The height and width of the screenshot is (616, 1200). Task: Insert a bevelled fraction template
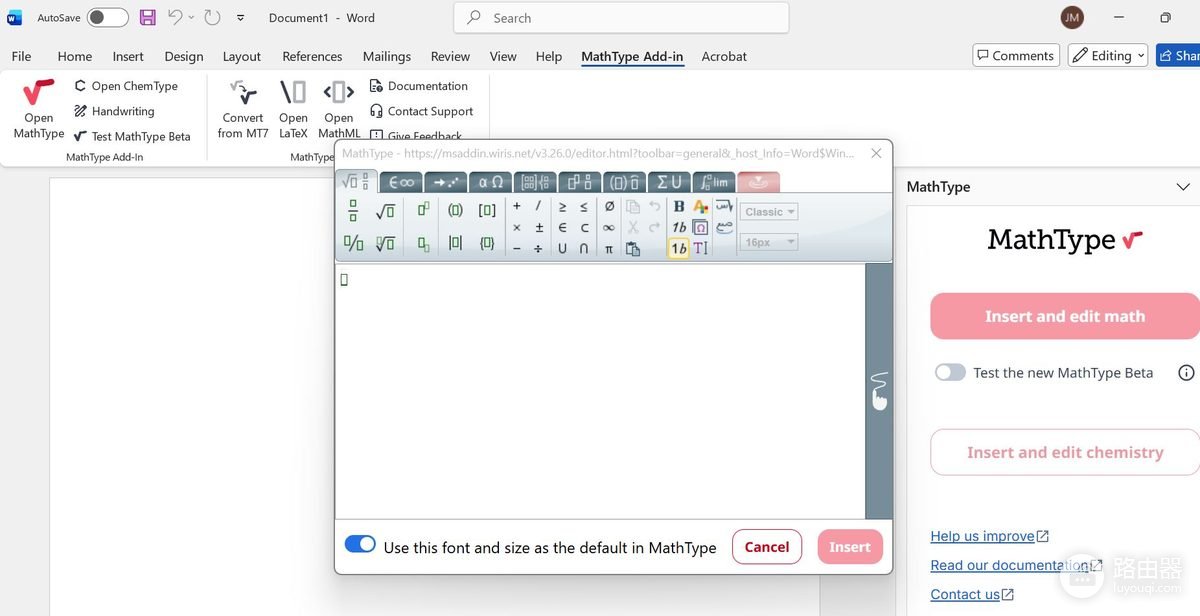pyautogui.click(x=353, y=243)
